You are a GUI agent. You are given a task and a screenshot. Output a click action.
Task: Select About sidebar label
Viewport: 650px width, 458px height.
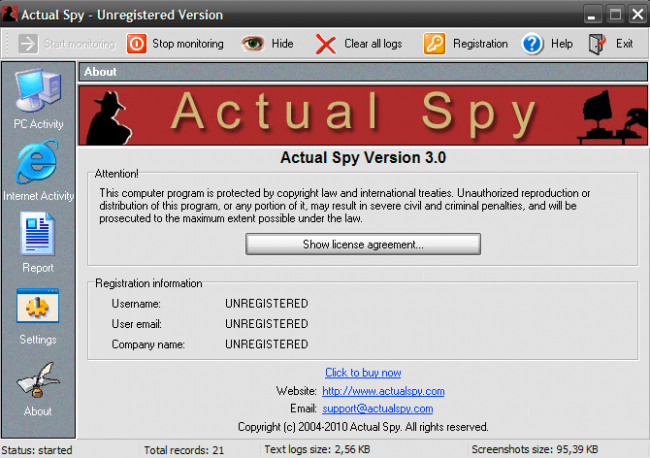[x=38, y=411]
